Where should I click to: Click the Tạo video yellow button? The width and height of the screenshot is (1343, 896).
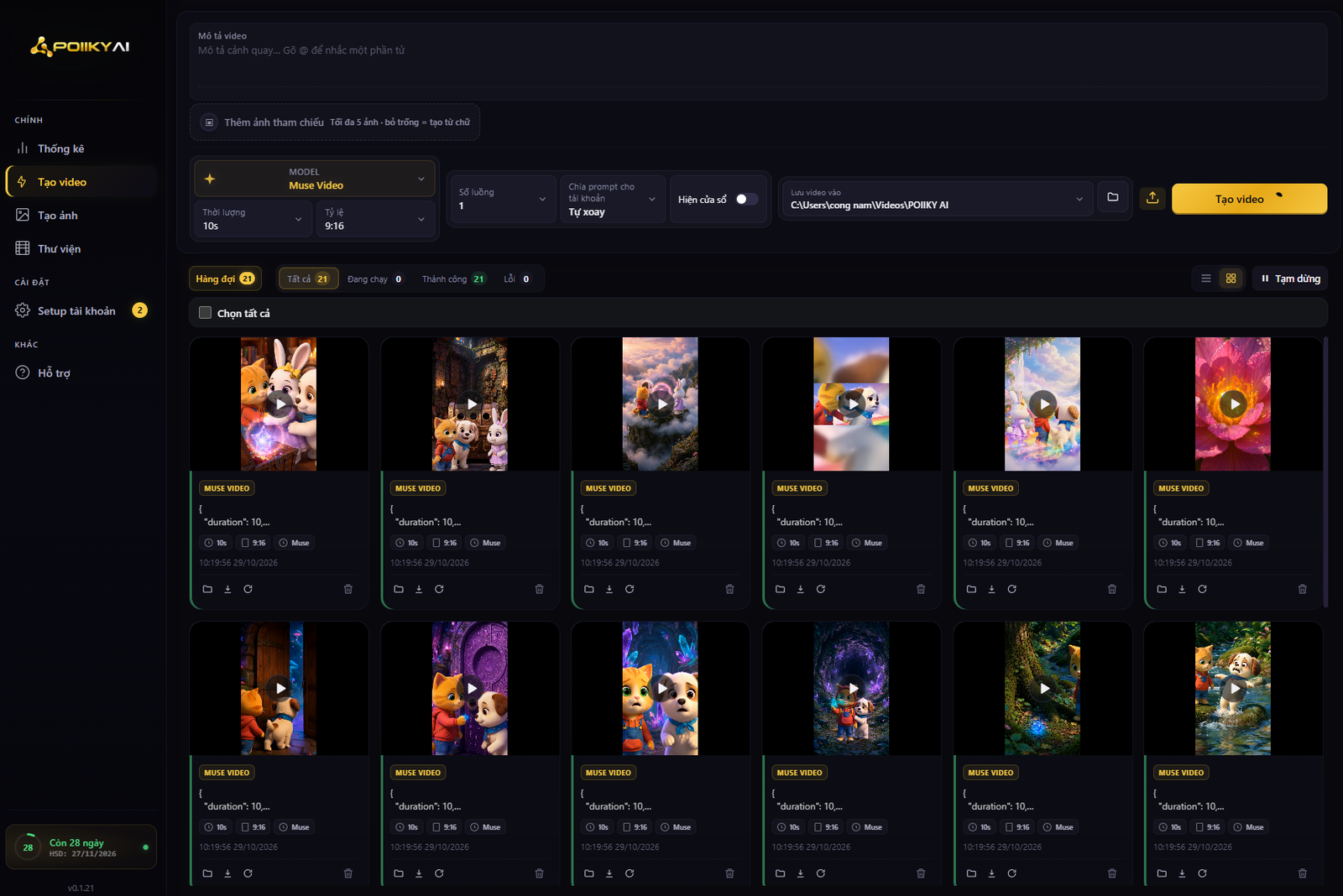click(1249, 199)
